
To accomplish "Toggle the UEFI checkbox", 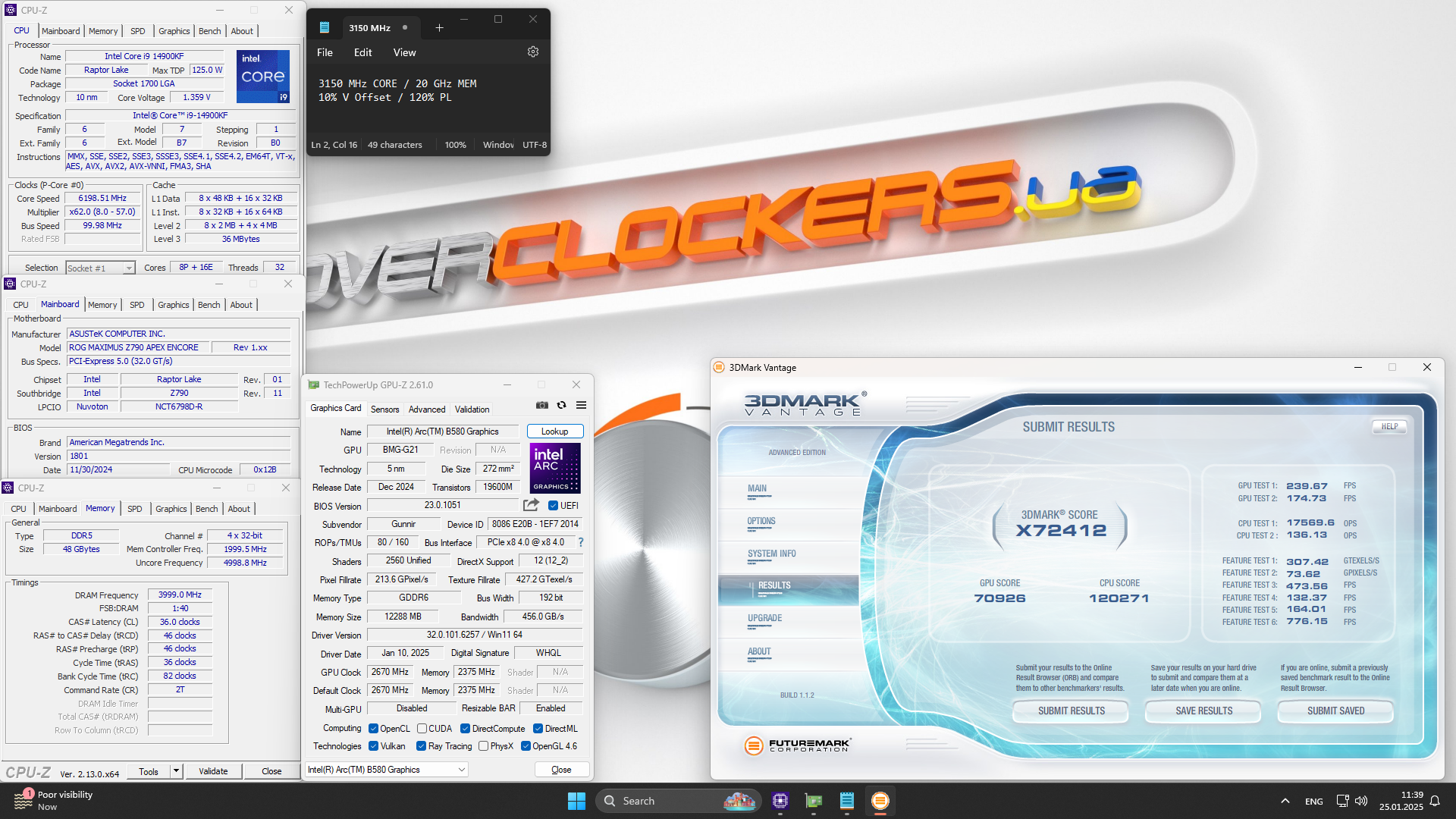I will (553, 506).
